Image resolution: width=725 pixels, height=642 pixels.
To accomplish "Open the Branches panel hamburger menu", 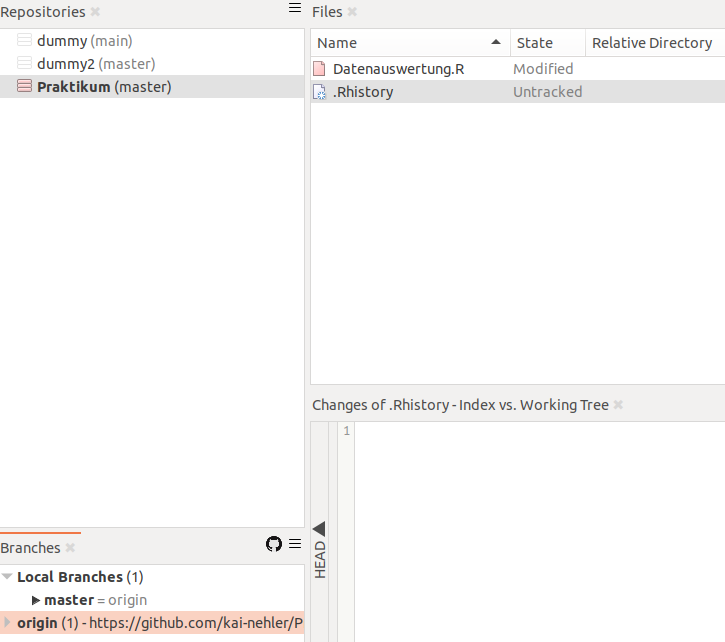I will coord(294,544).
